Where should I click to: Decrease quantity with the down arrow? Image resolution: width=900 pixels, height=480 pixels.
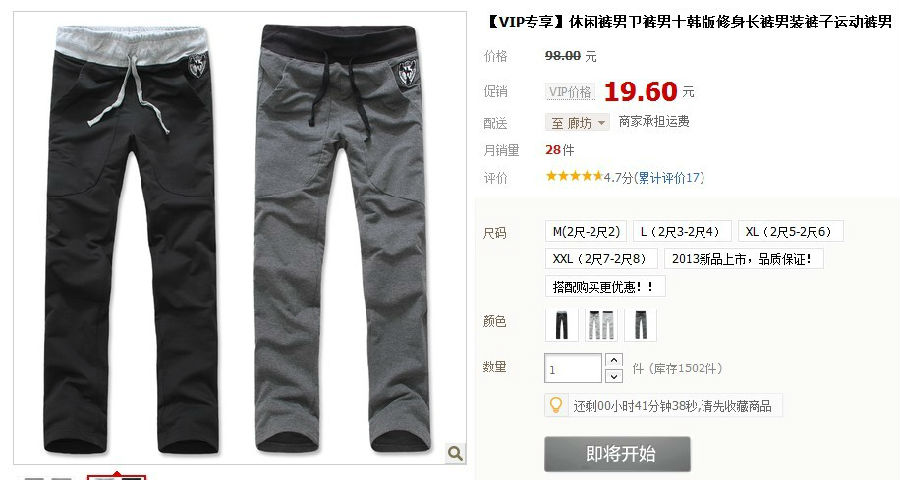click(x=614, y=376)
